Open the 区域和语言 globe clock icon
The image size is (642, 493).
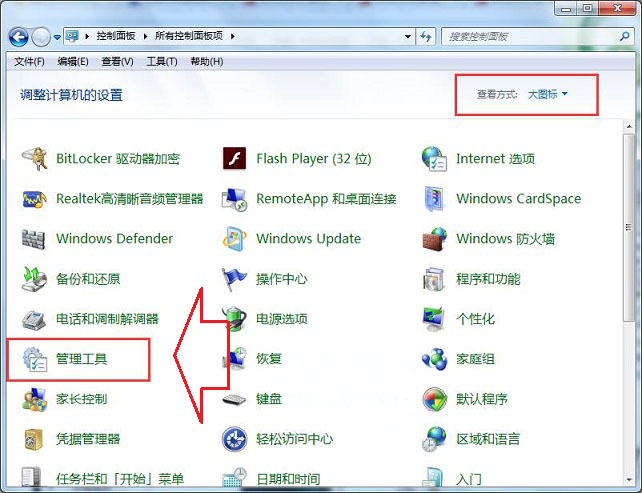click(x=434, y=439)
